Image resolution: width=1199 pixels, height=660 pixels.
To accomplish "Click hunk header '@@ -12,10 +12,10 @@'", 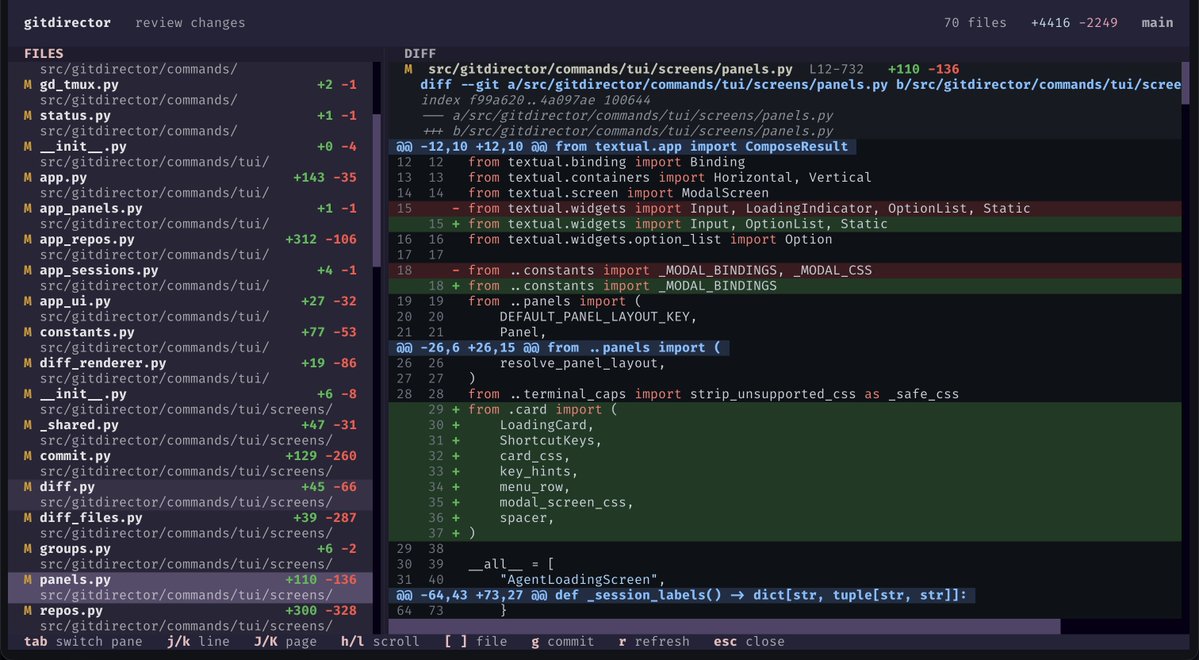I will point(622,147).
